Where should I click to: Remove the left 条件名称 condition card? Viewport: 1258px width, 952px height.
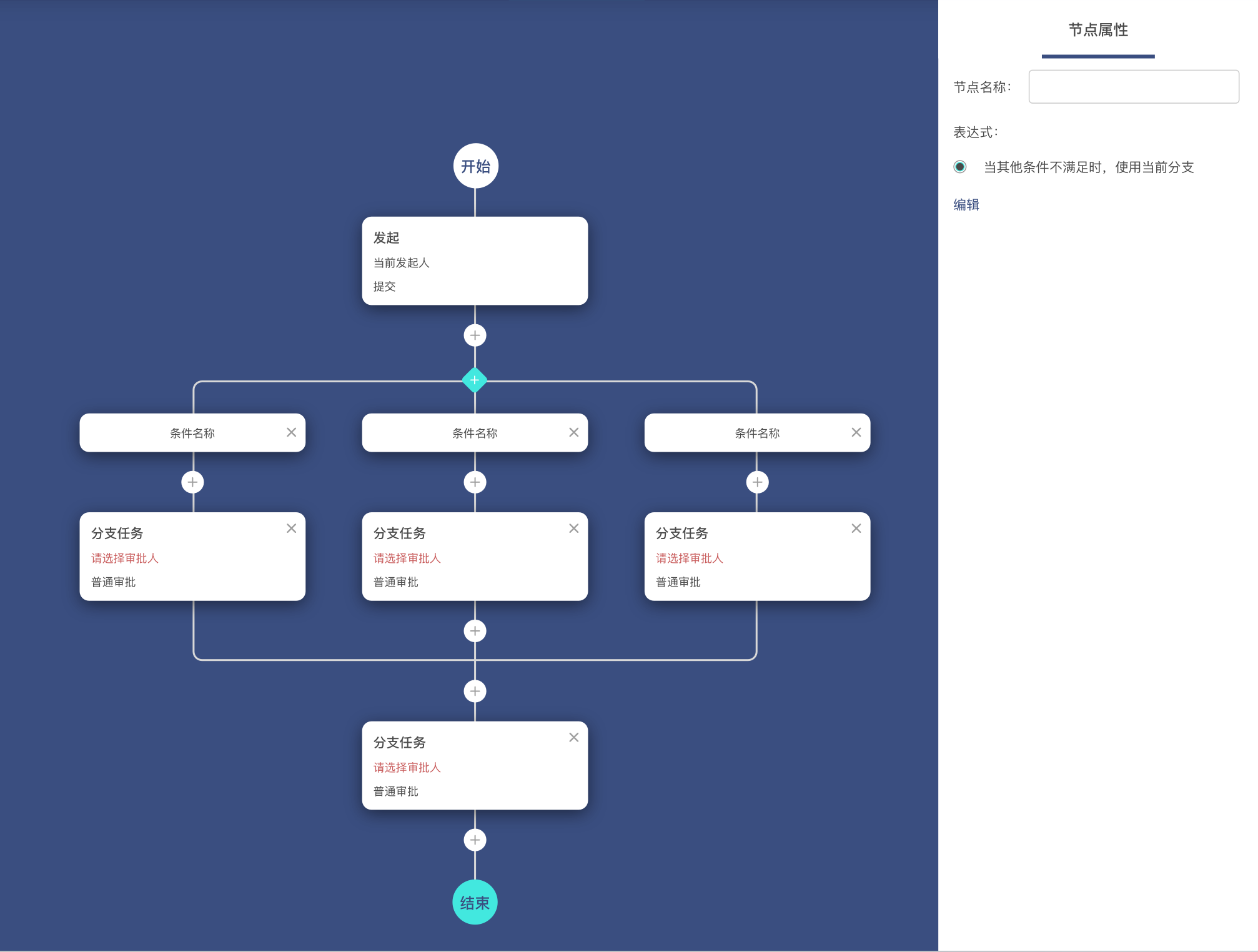click(x=291, y=432)
